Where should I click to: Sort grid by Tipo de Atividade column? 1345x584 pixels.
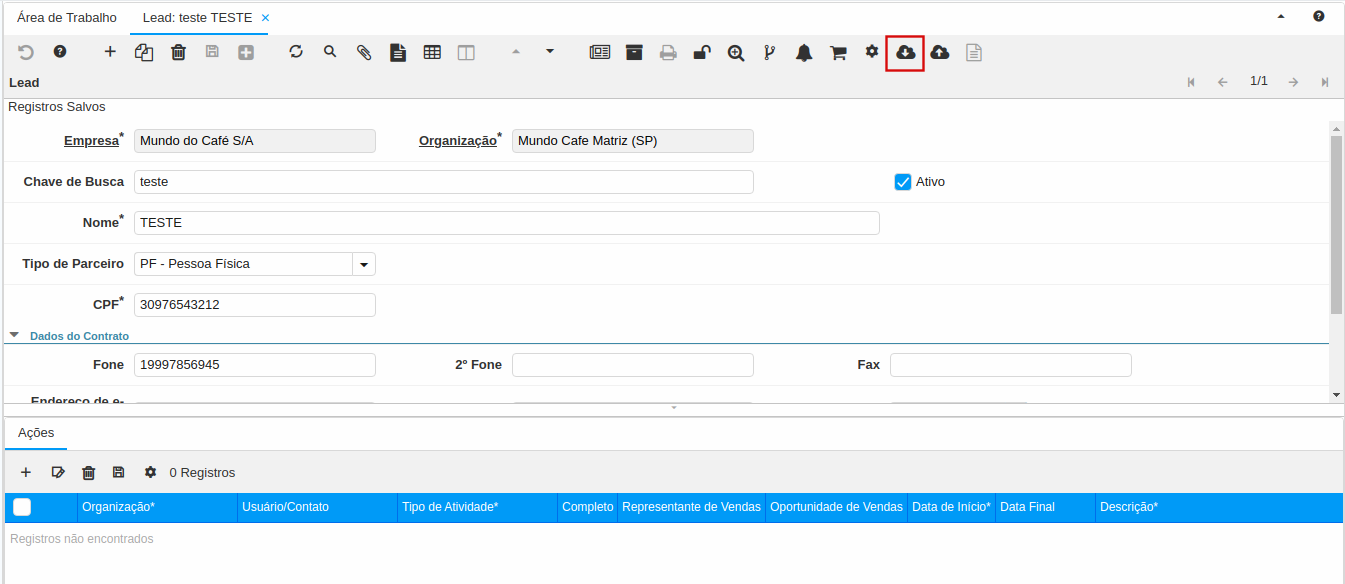pyautogui.click(x=450, y=507)
